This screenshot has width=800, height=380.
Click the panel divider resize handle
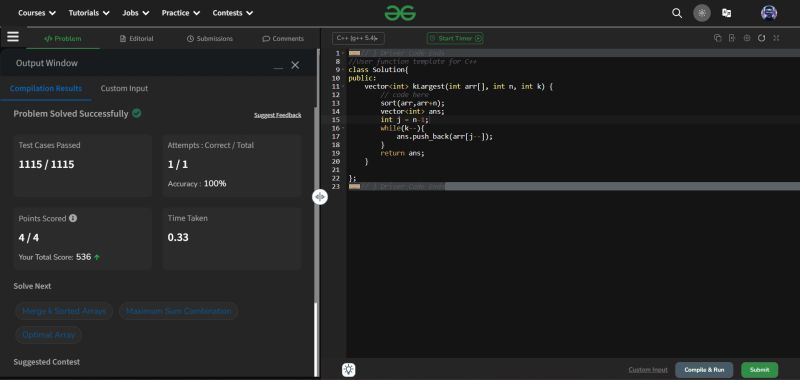coord(319,197)
